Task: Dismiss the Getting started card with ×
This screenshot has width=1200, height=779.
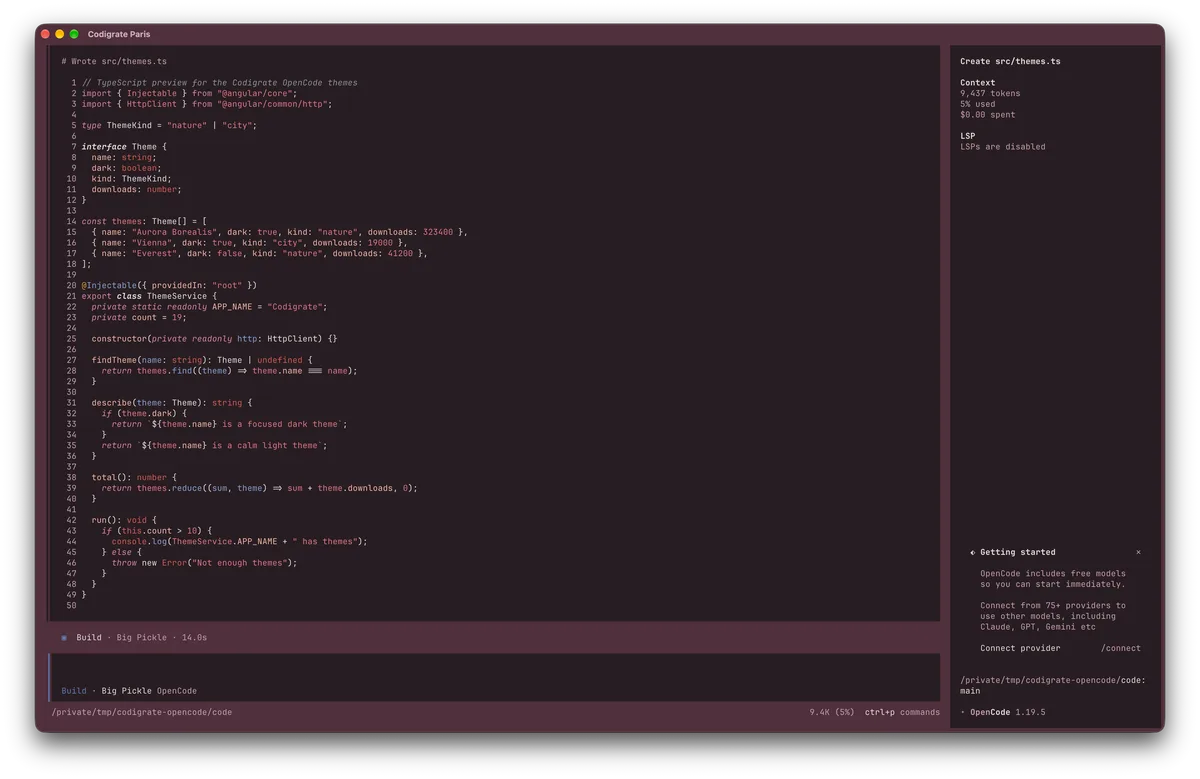Action: pos(1138,552)
